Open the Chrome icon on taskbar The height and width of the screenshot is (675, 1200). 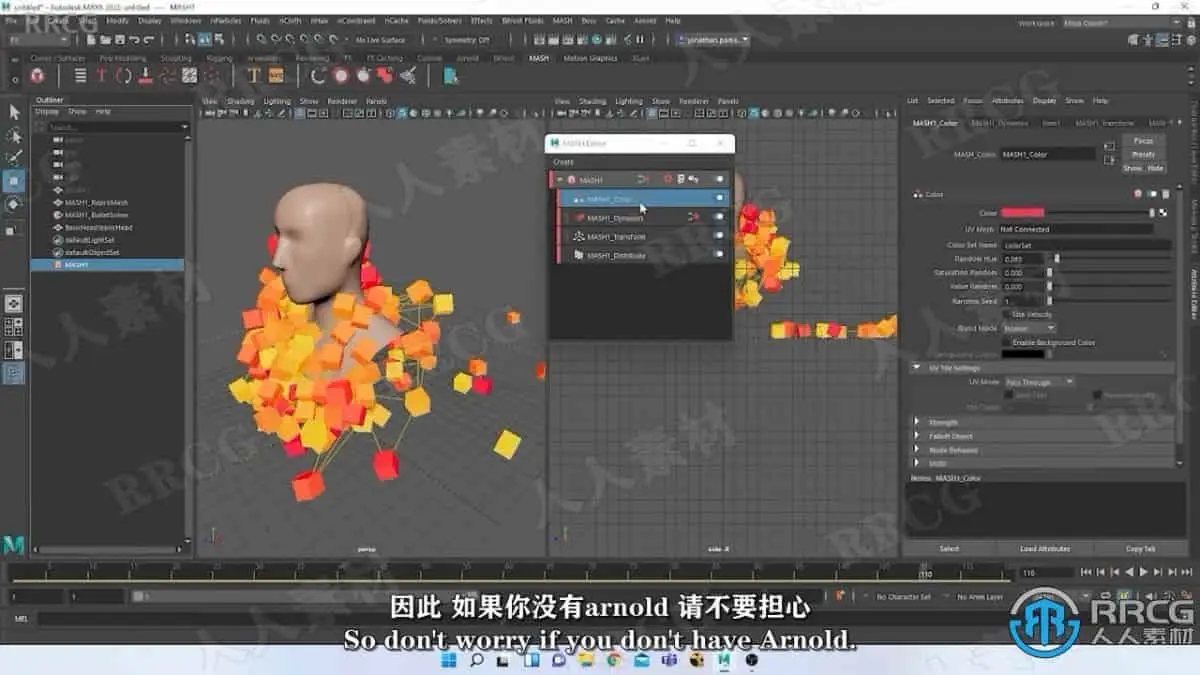coord(614,660)
